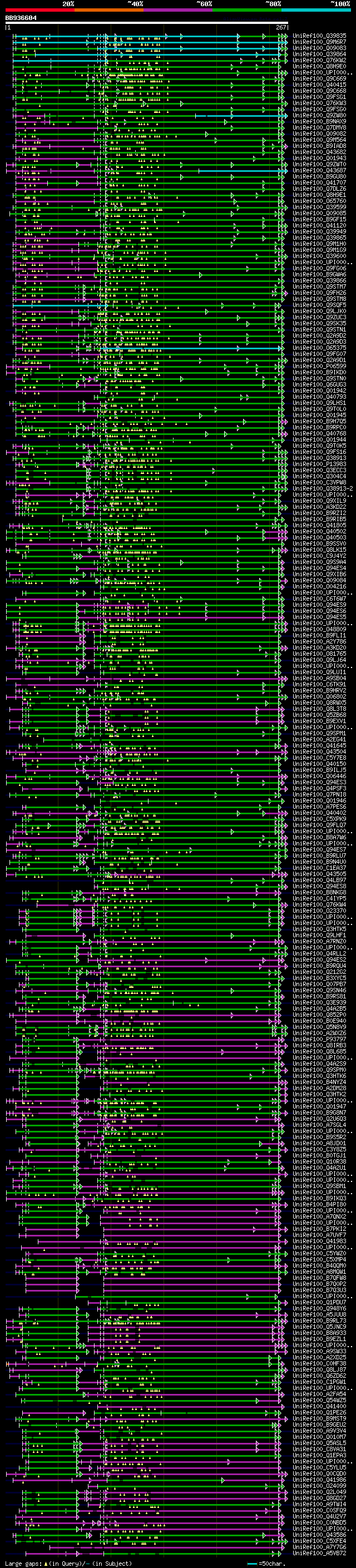Open hit UniRef100_Q8GD27

pos(319,1498)
